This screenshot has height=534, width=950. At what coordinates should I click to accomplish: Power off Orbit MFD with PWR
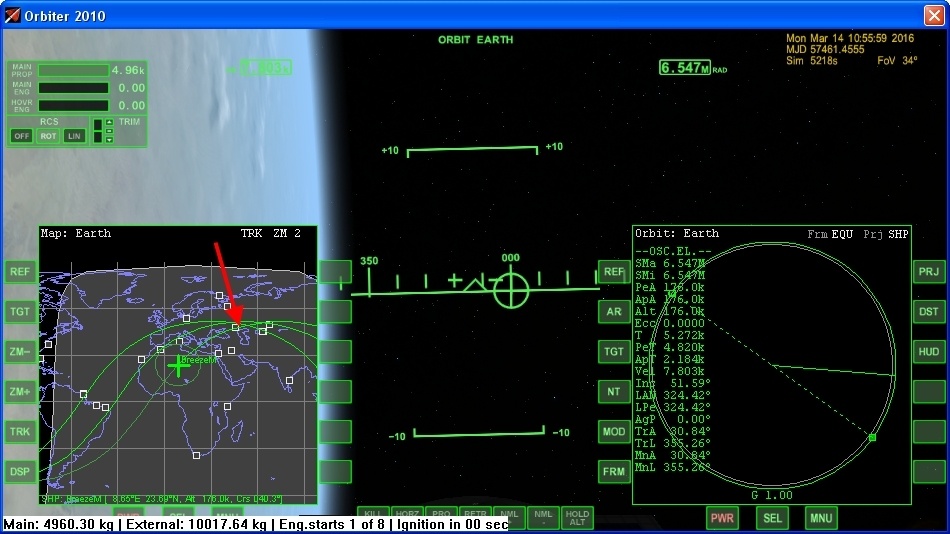722,518
